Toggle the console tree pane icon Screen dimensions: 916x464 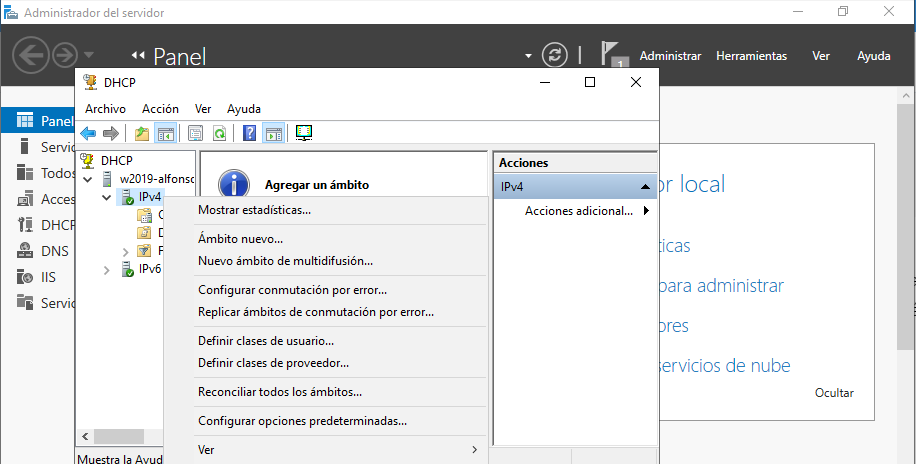166,133
